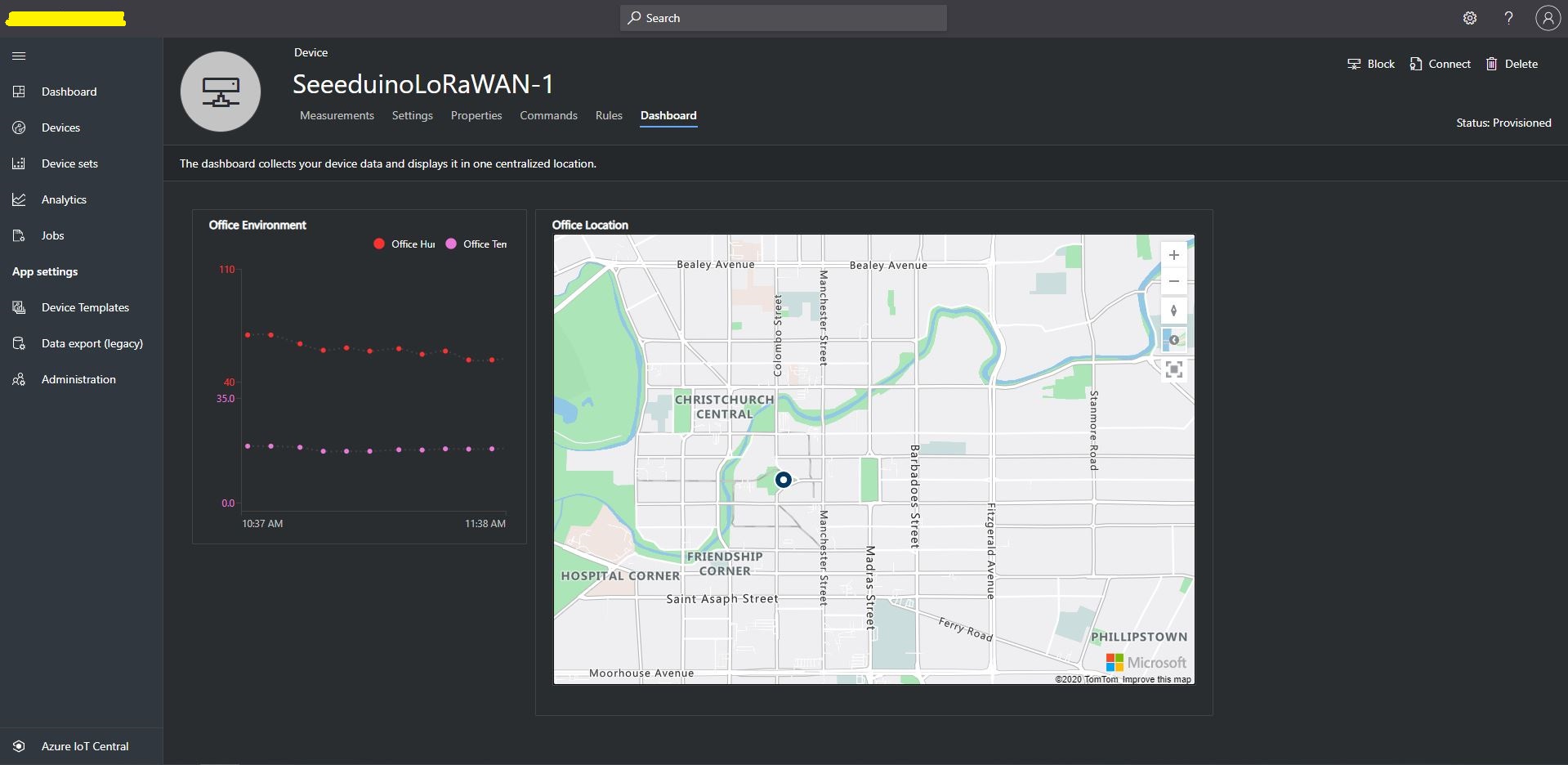
Task: Switch to the Measurements tab
Action: pos(336,115)
